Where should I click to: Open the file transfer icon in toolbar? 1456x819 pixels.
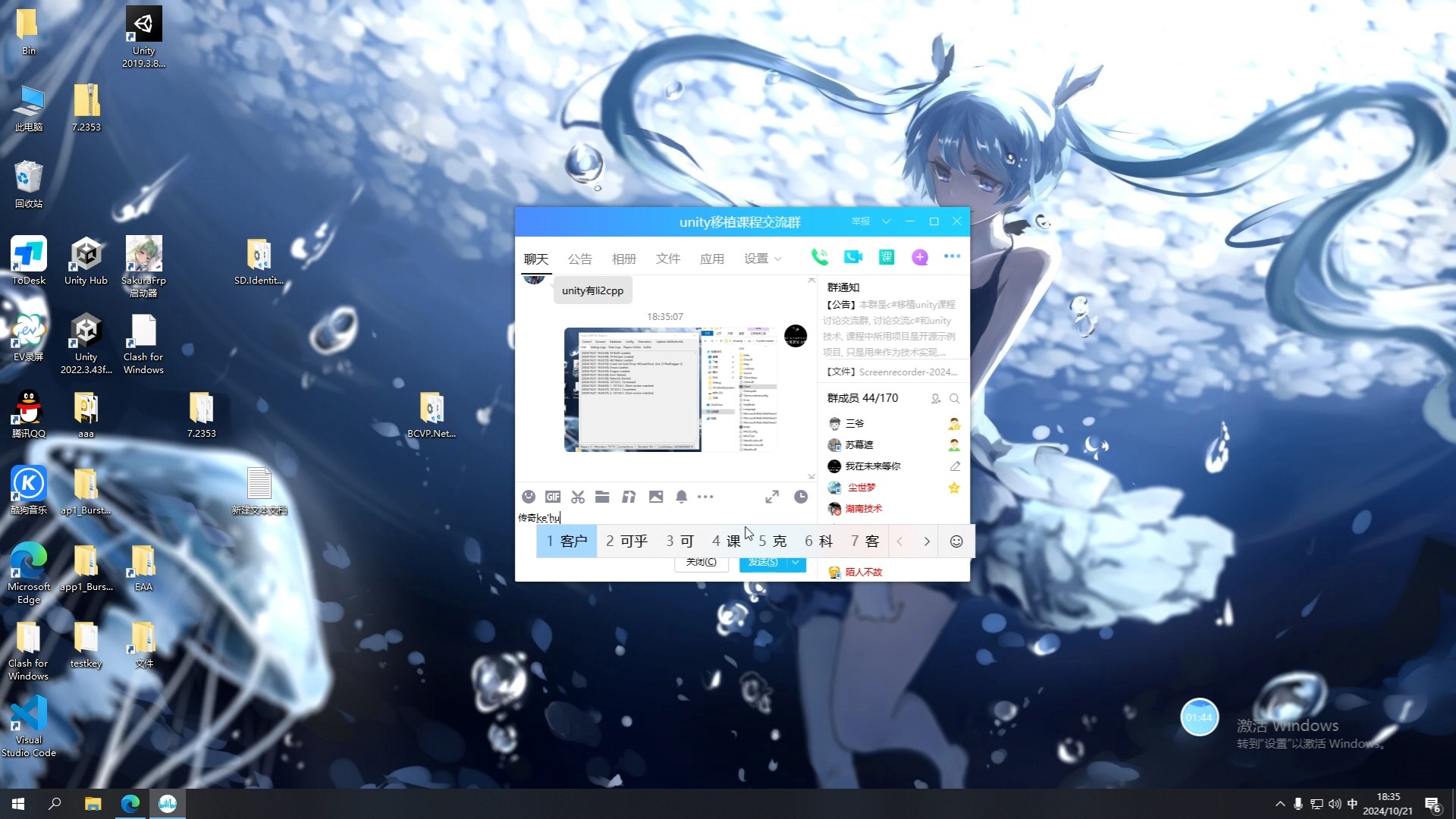(603, 497)
